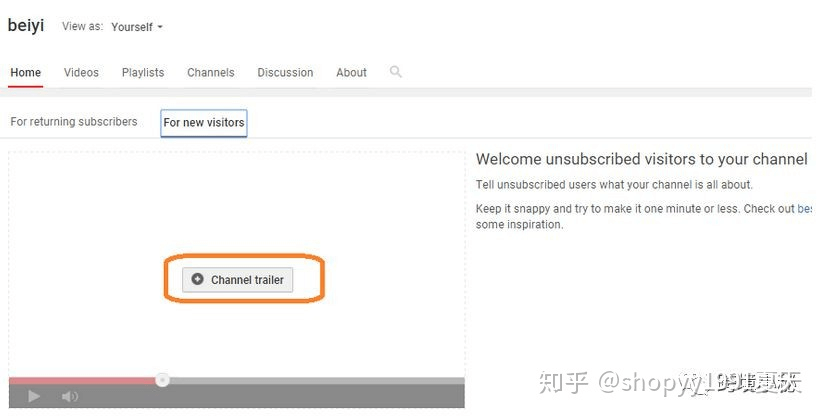Screen dimensions: 823x419
Task: Click the red played portion of progress bar
Action: click(80, 380)
